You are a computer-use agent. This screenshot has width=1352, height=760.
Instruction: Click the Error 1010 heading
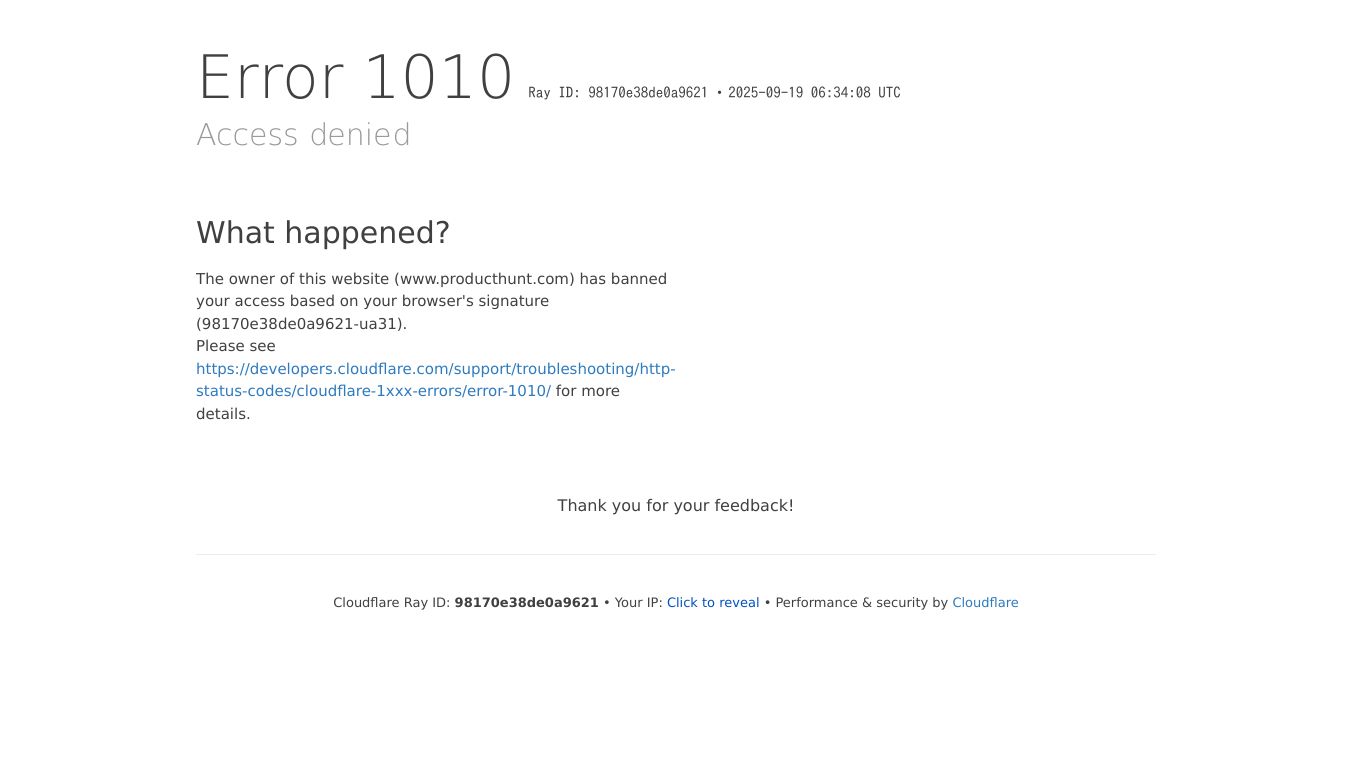355,78
